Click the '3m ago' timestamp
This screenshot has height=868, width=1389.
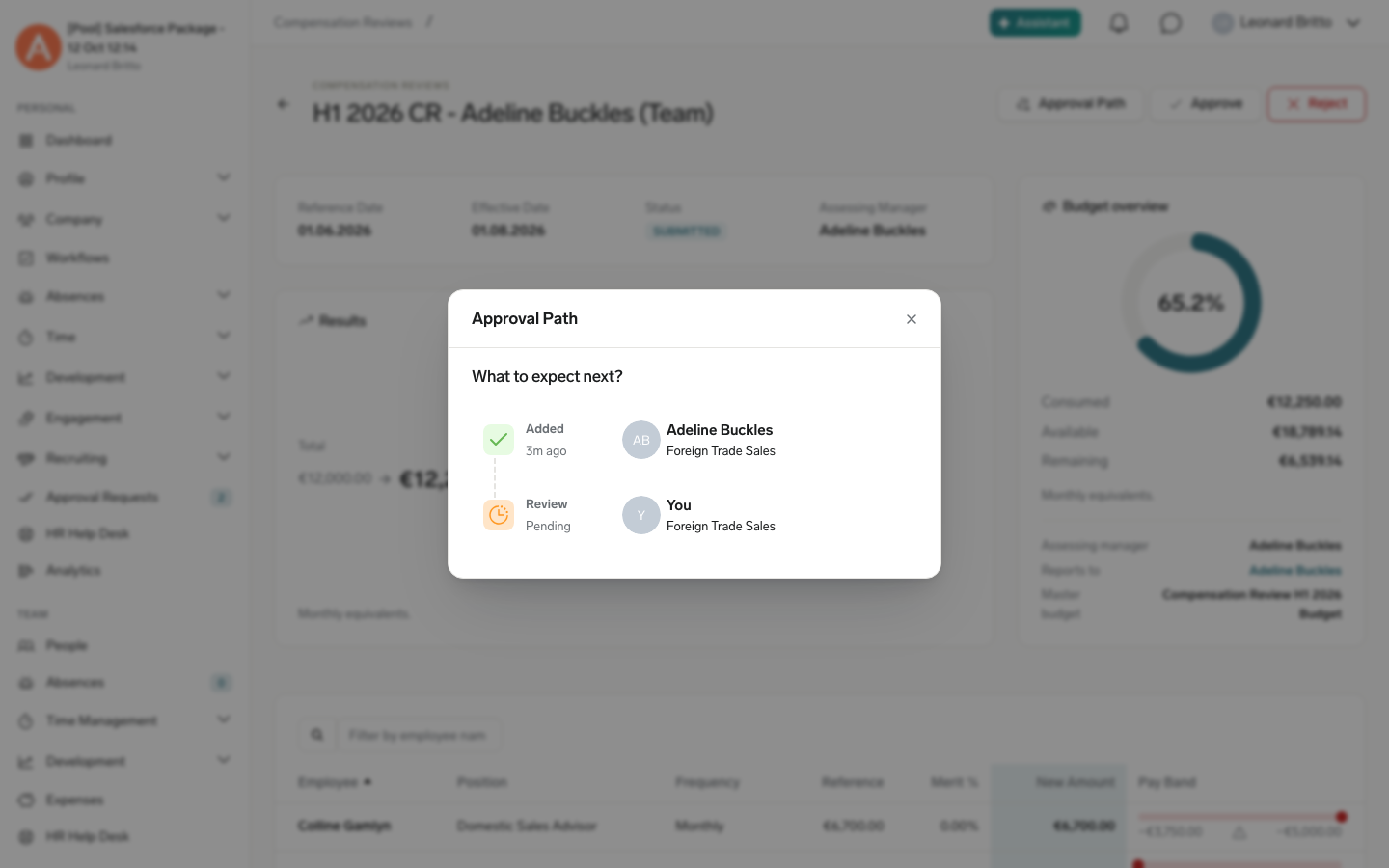(546, 451)
